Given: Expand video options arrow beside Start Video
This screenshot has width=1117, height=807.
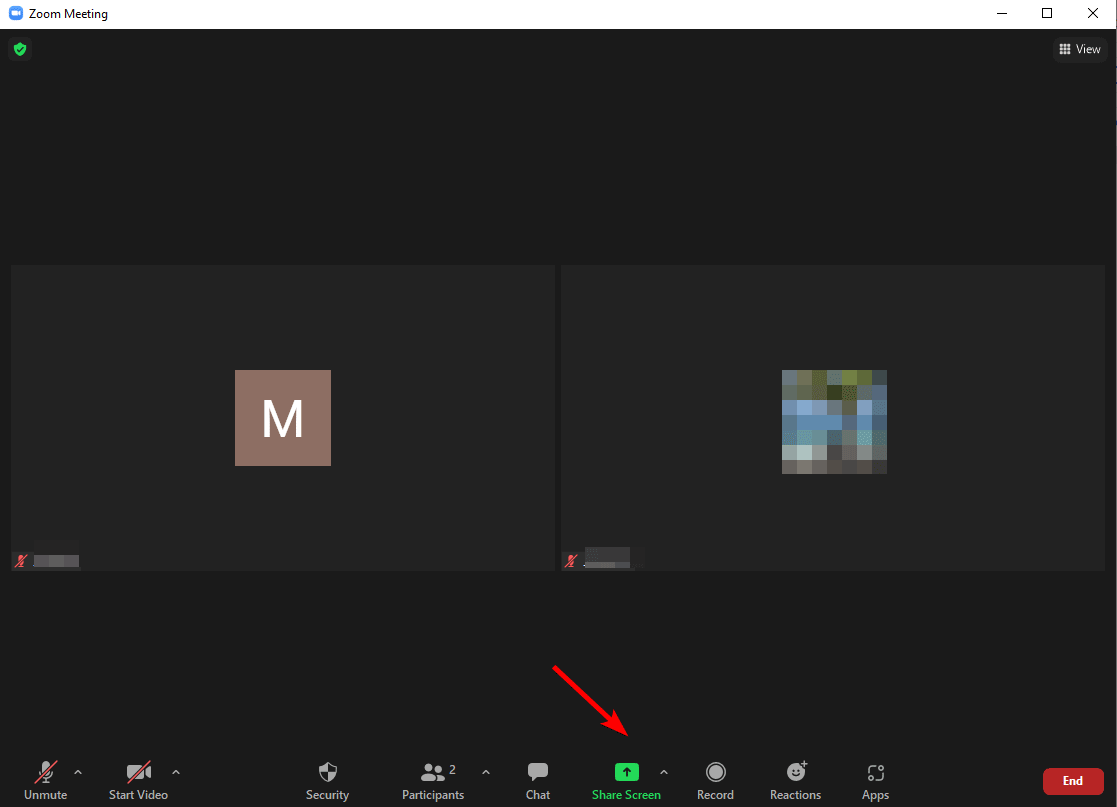Looking at the screenshot, I should [x=176, y=772].
